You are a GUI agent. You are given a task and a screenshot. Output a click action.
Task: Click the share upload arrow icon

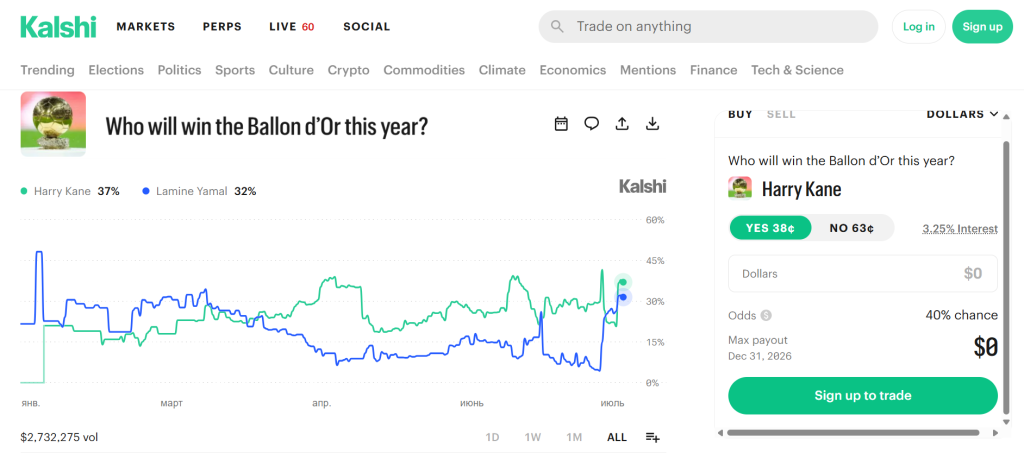622,123
